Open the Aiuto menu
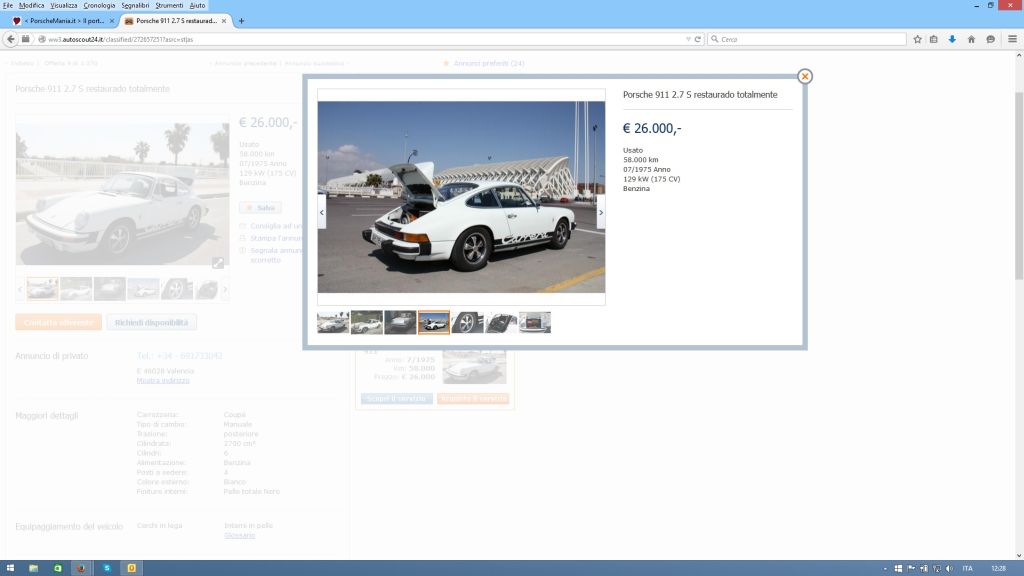 point(197,5)
